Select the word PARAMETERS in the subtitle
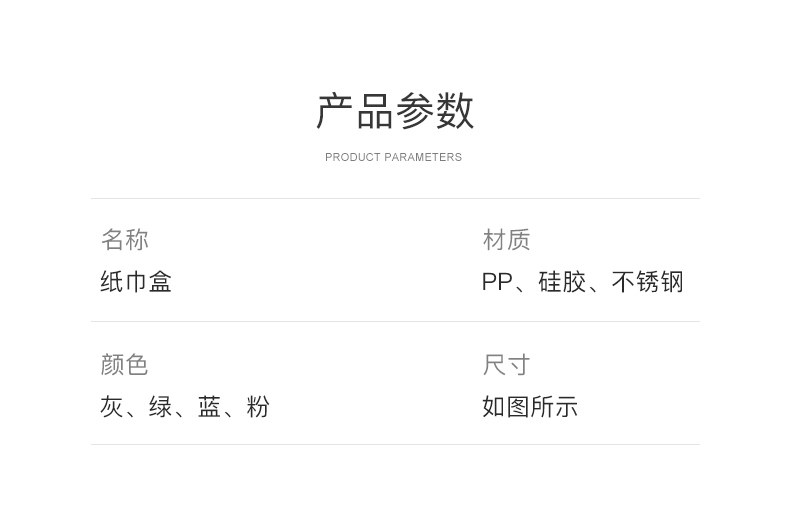Screen dimensions: 790x505 click(x=423, y=157)
